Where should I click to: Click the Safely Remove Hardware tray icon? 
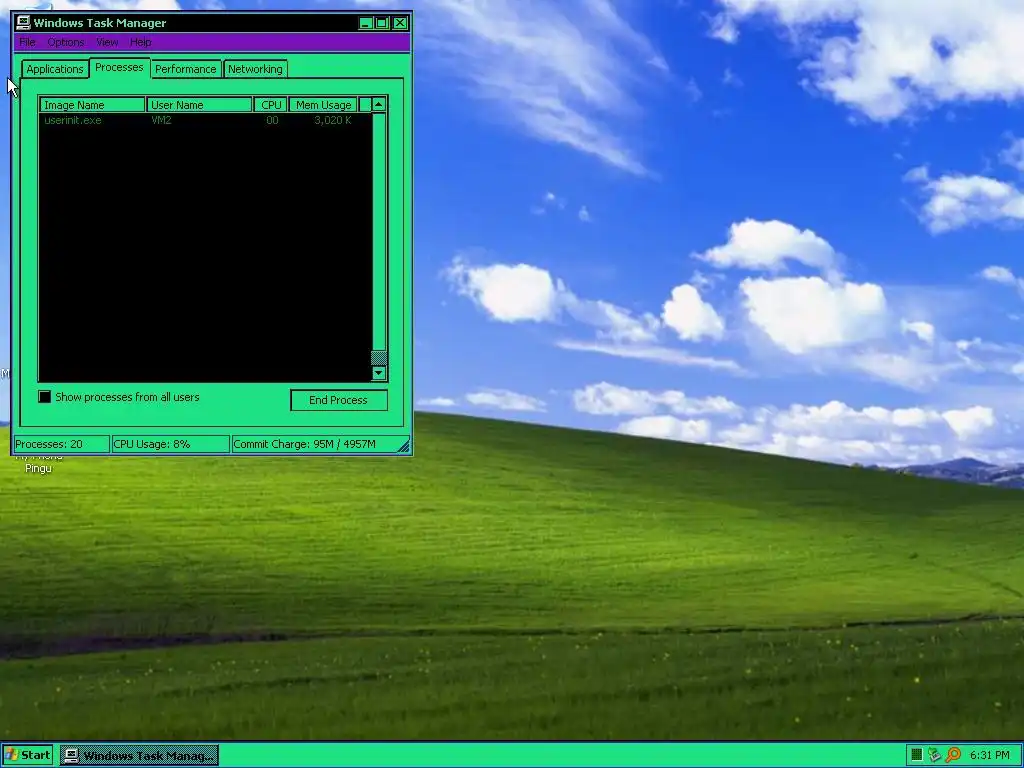point(935,755)
